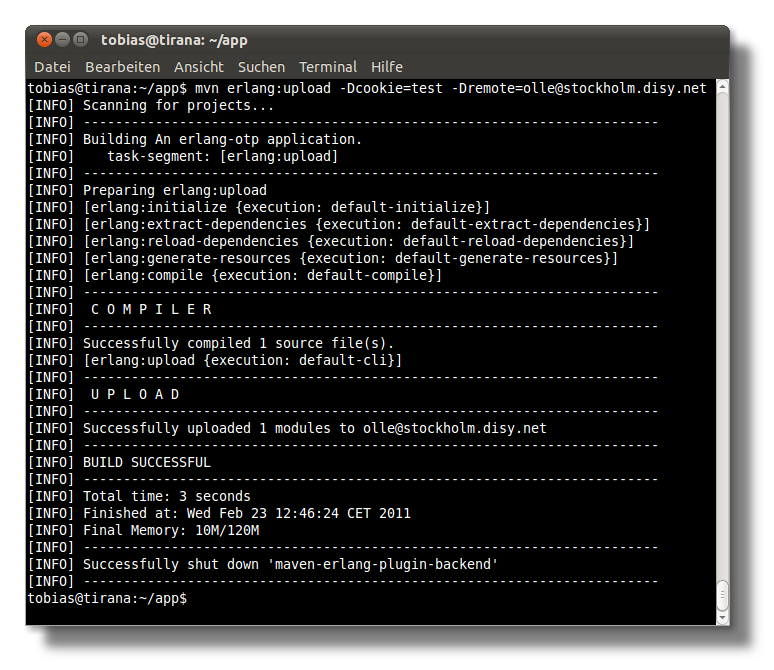
Task: Click the 'C O M P I L E R' heading
Action: [x=151, y=309]
